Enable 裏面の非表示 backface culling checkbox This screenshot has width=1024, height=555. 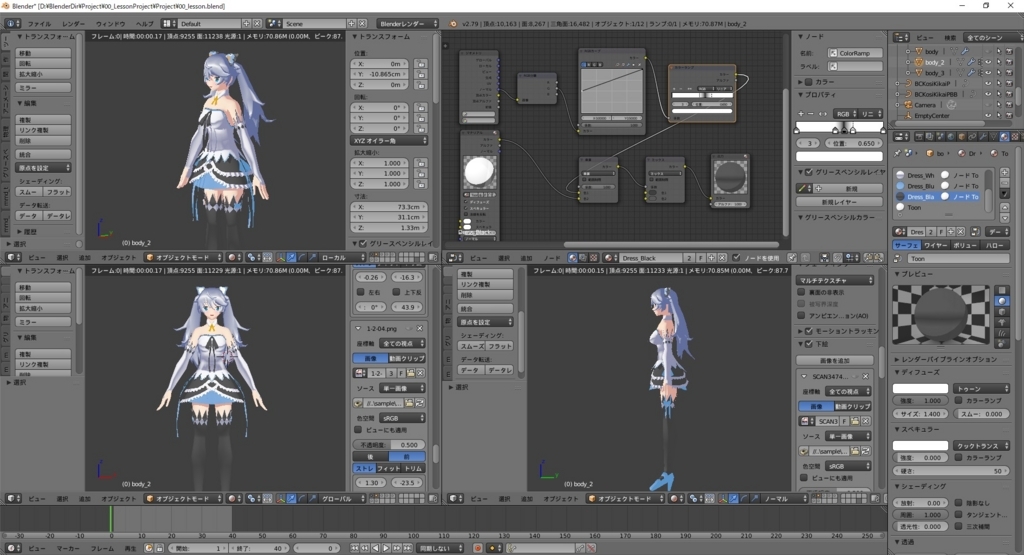click(801, 292)
